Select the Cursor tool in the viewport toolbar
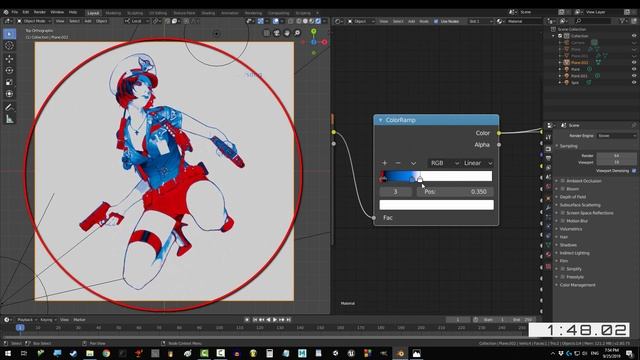 pyautogui.click(x=9, y=46)
